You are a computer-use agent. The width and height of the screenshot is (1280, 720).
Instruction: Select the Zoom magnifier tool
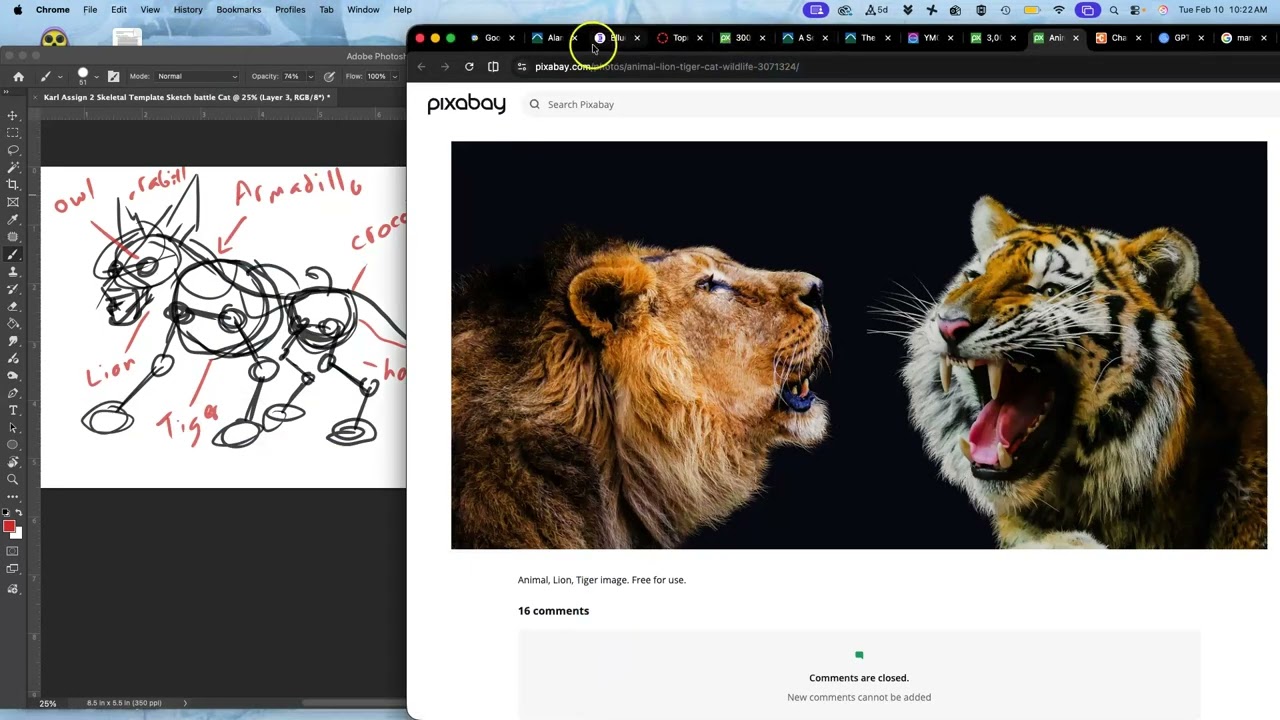coord(13,480)
